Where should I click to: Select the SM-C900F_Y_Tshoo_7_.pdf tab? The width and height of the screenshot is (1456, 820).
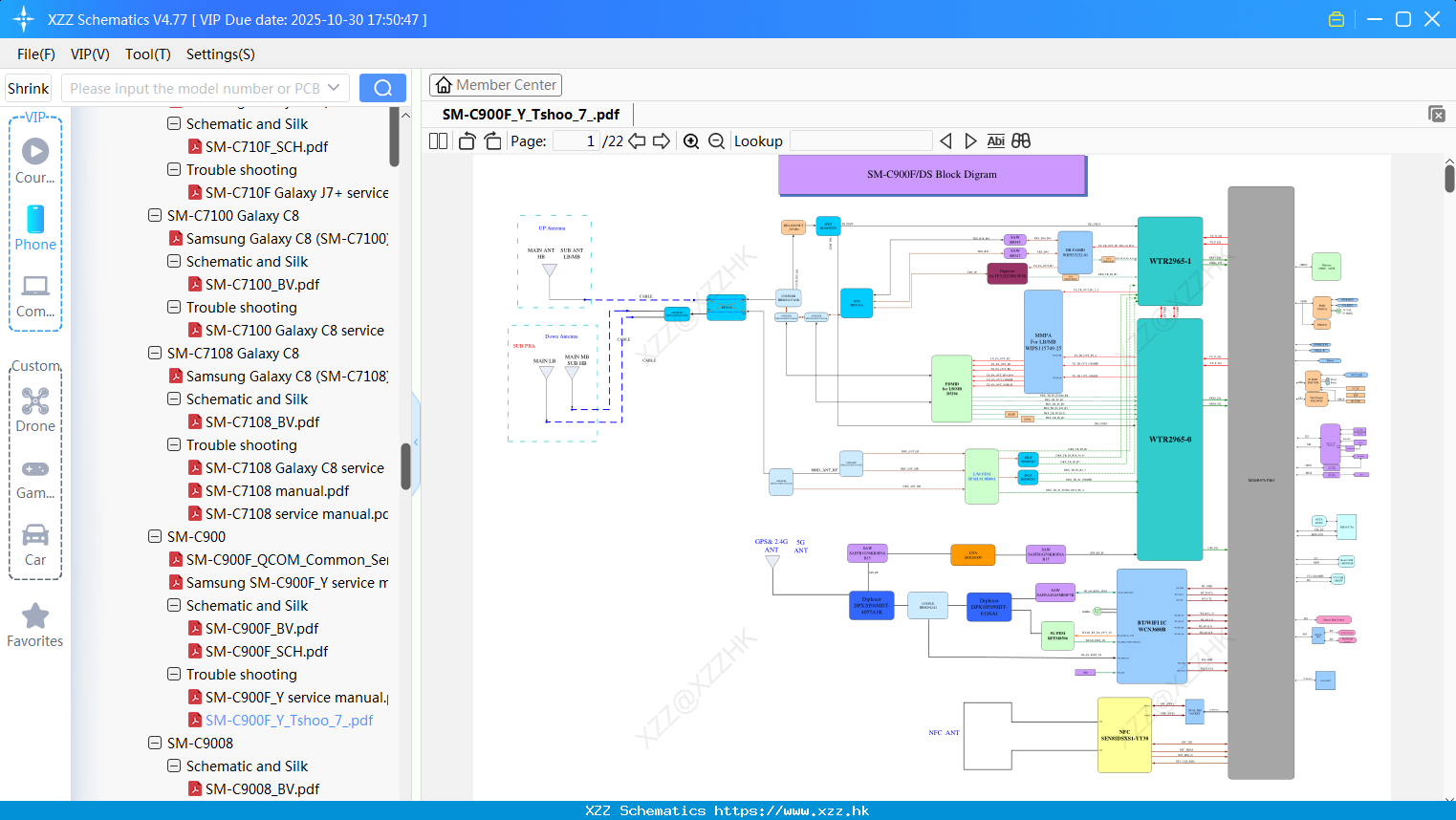point(531,114)
